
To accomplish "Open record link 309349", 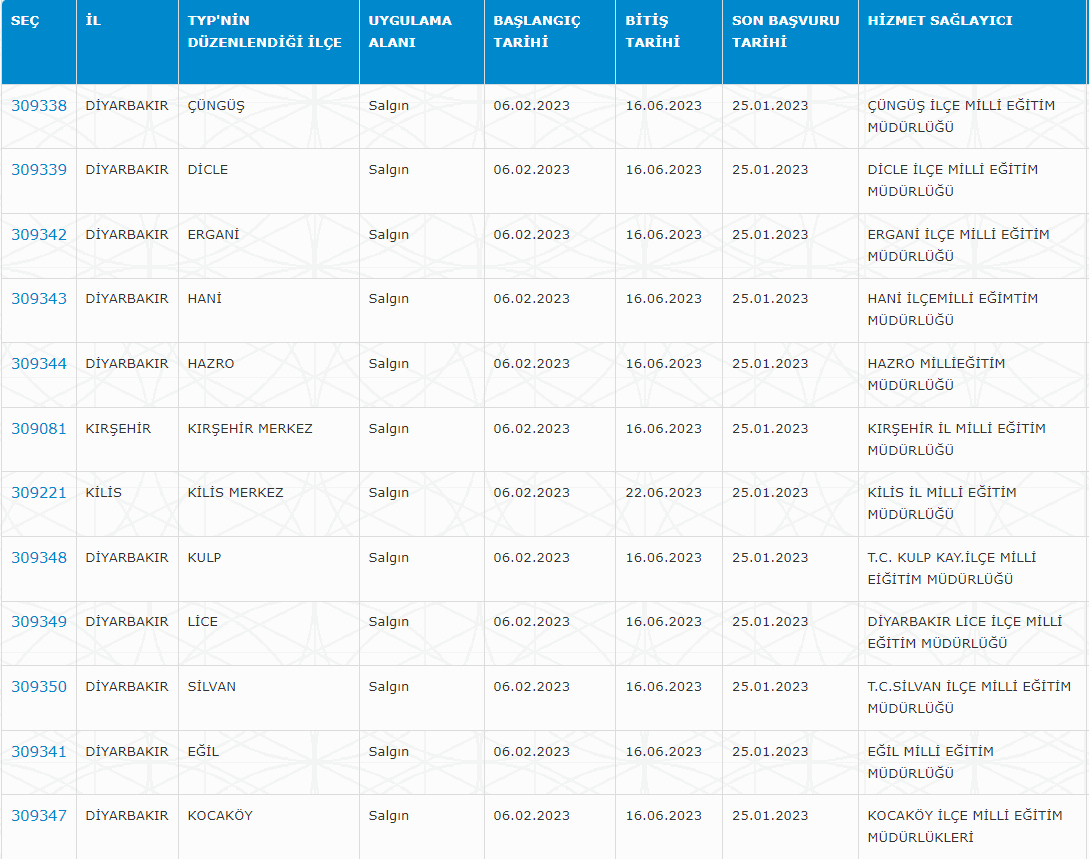I will point(39,622).
